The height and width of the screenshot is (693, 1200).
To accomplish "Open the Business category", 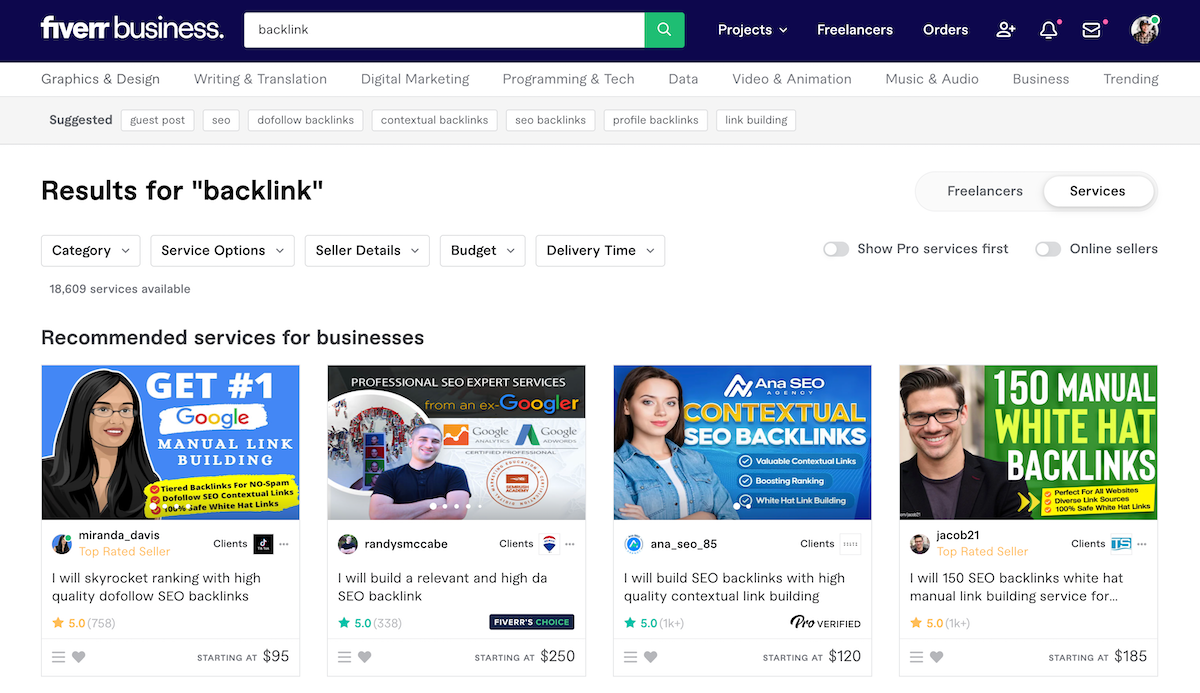I will (1041, 79).
